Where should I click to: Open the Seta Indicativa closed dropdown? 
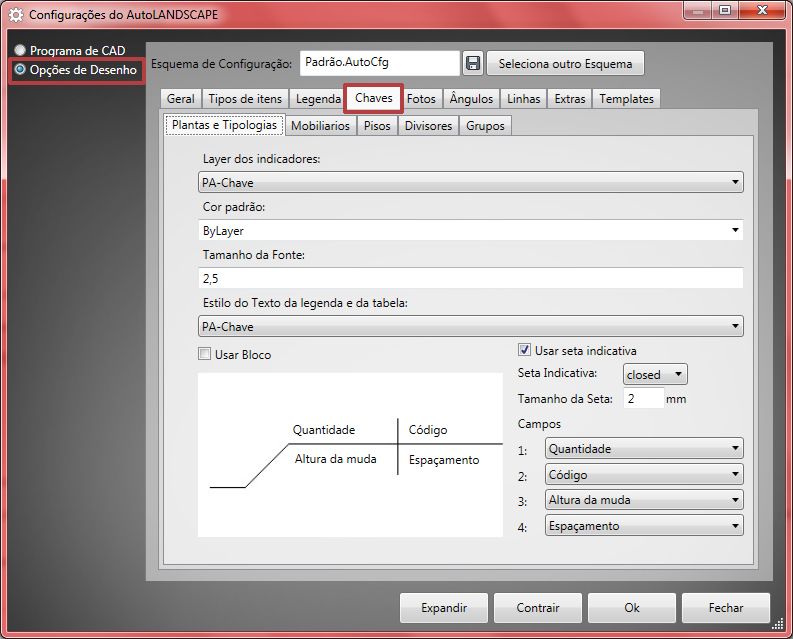(655, 375)
